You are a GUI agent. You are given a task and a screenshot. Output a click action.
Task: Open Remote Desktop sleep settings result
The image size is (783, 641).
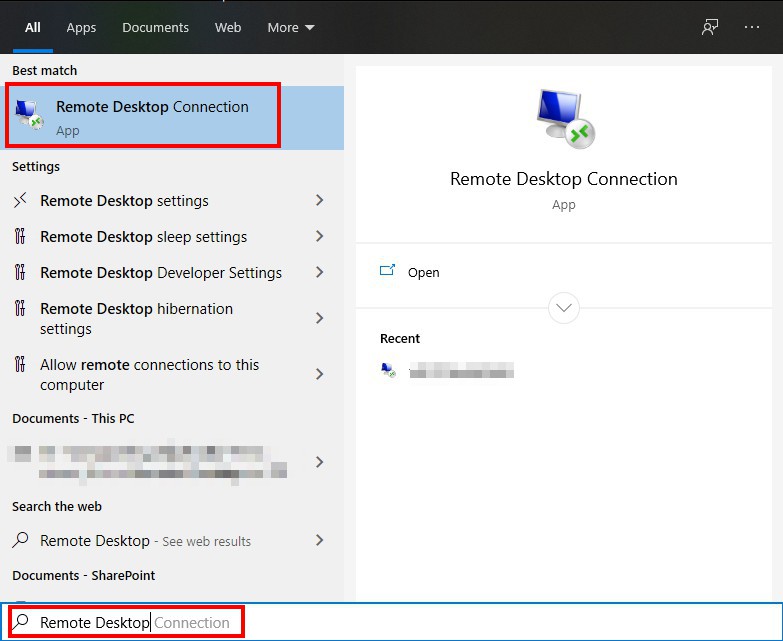172,237
